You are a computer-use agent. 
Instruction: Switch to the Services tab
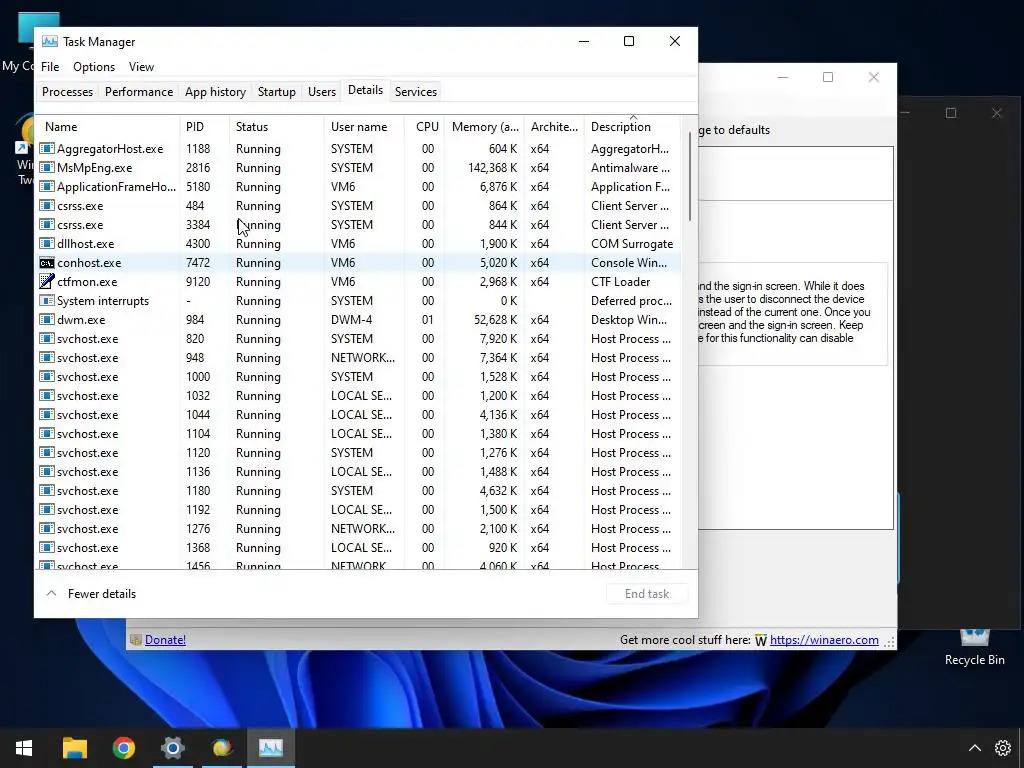coord(416,91)
